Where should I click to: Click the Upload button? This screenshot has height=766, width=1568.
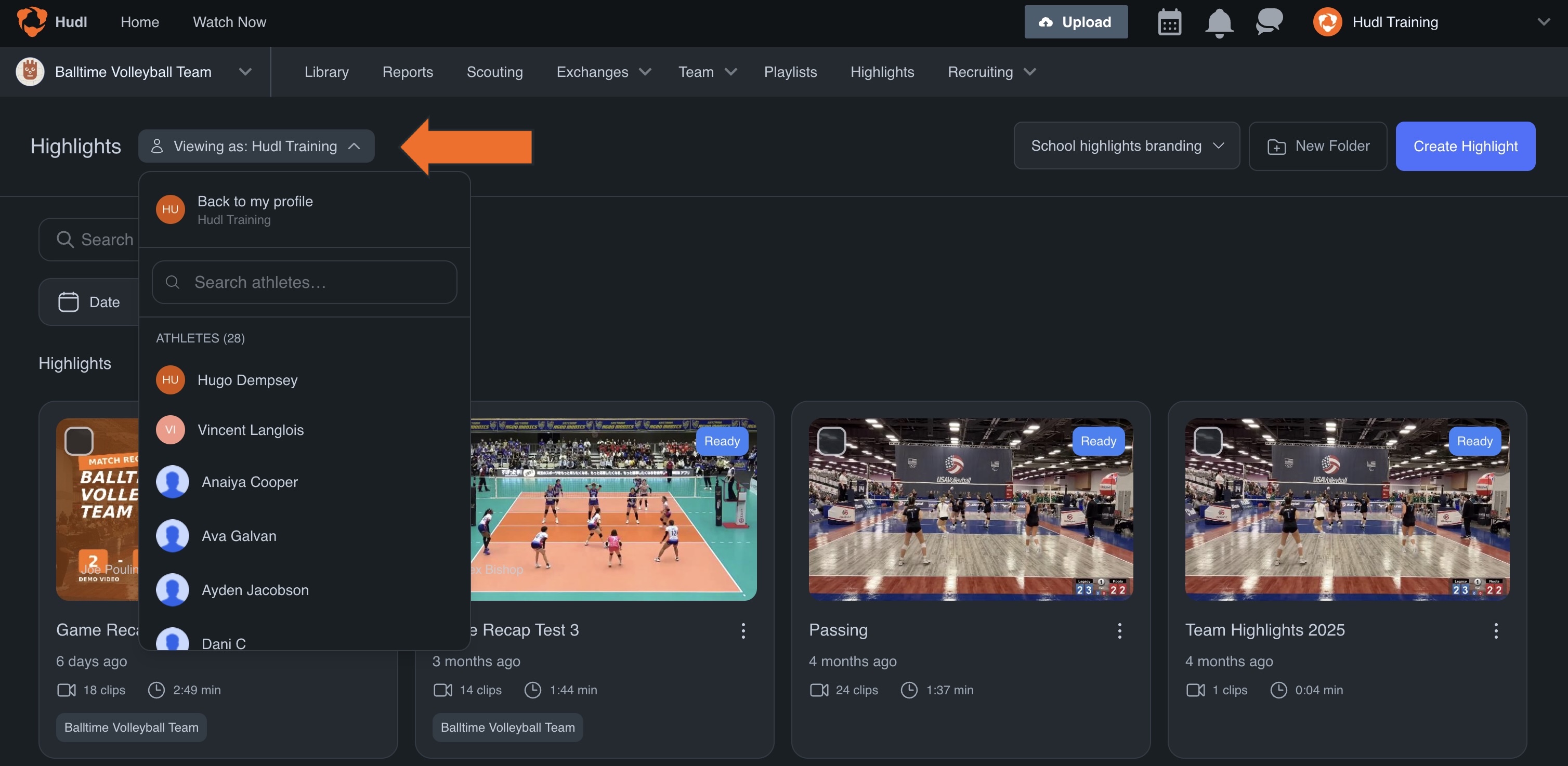pyautogui.click(x=1076, y=22)
